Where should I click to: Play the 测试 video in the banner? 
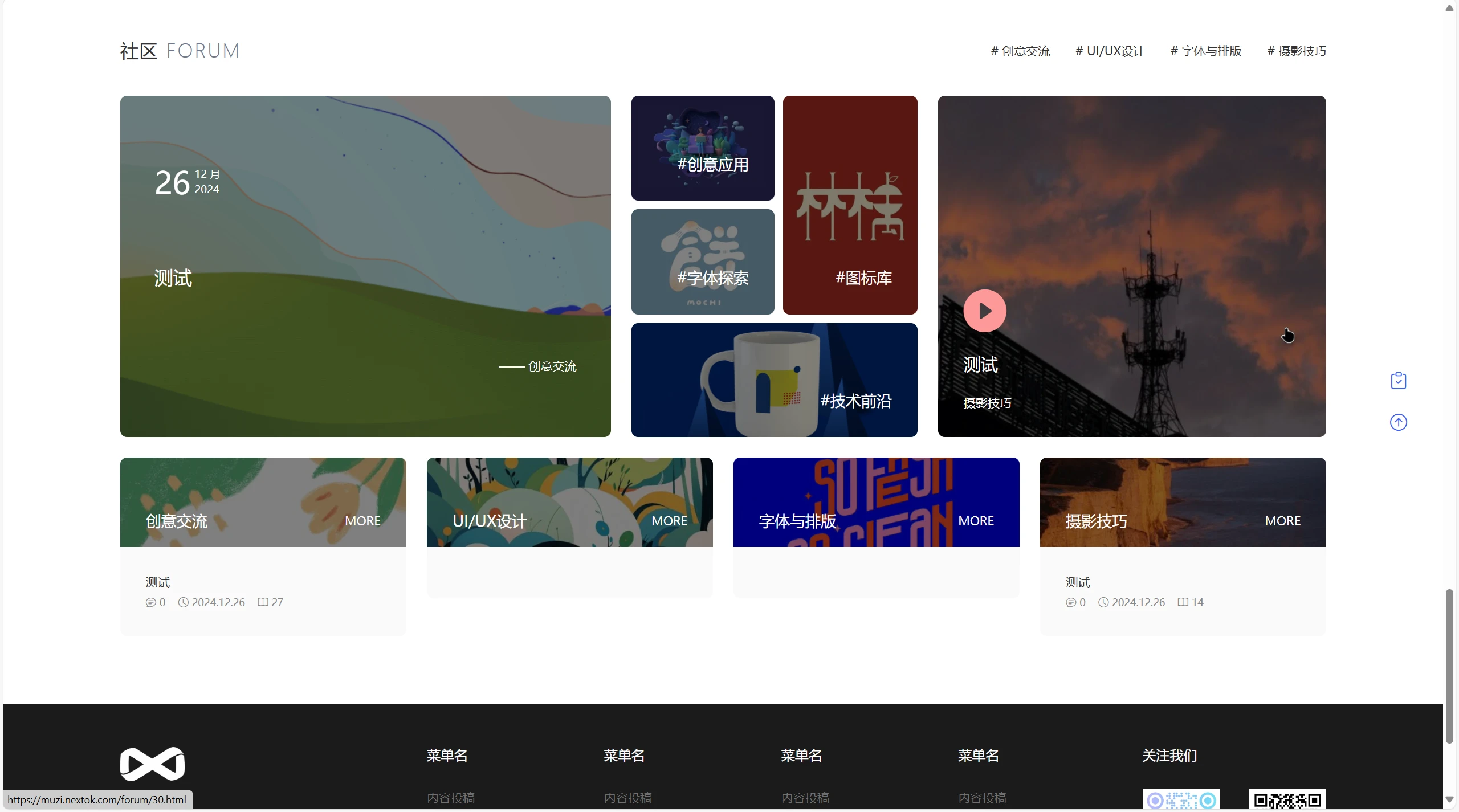coord(984,311)
